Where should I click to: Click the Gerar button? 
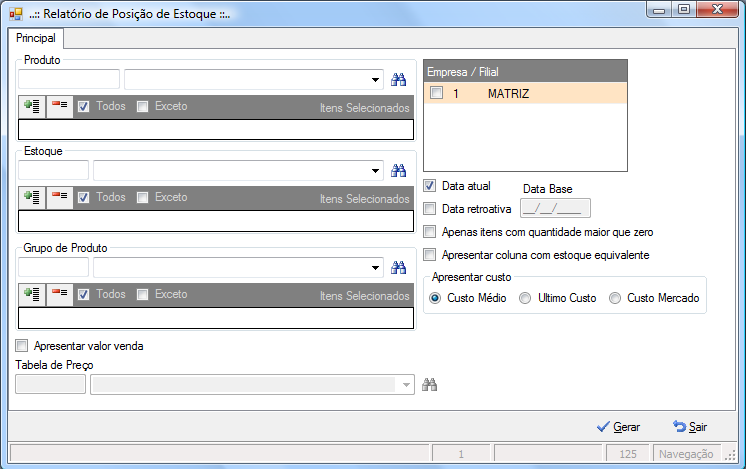click(x=618, y=427)
